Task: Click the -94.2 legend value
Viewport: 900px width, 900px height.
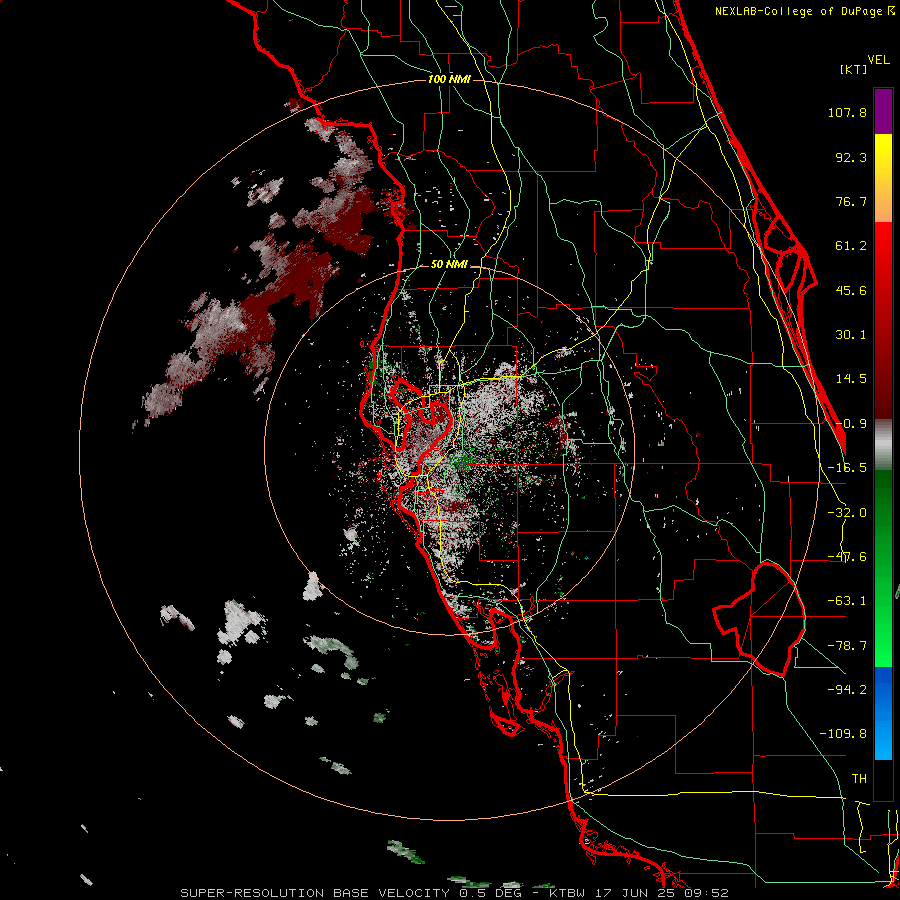Action: coord(847,689)
